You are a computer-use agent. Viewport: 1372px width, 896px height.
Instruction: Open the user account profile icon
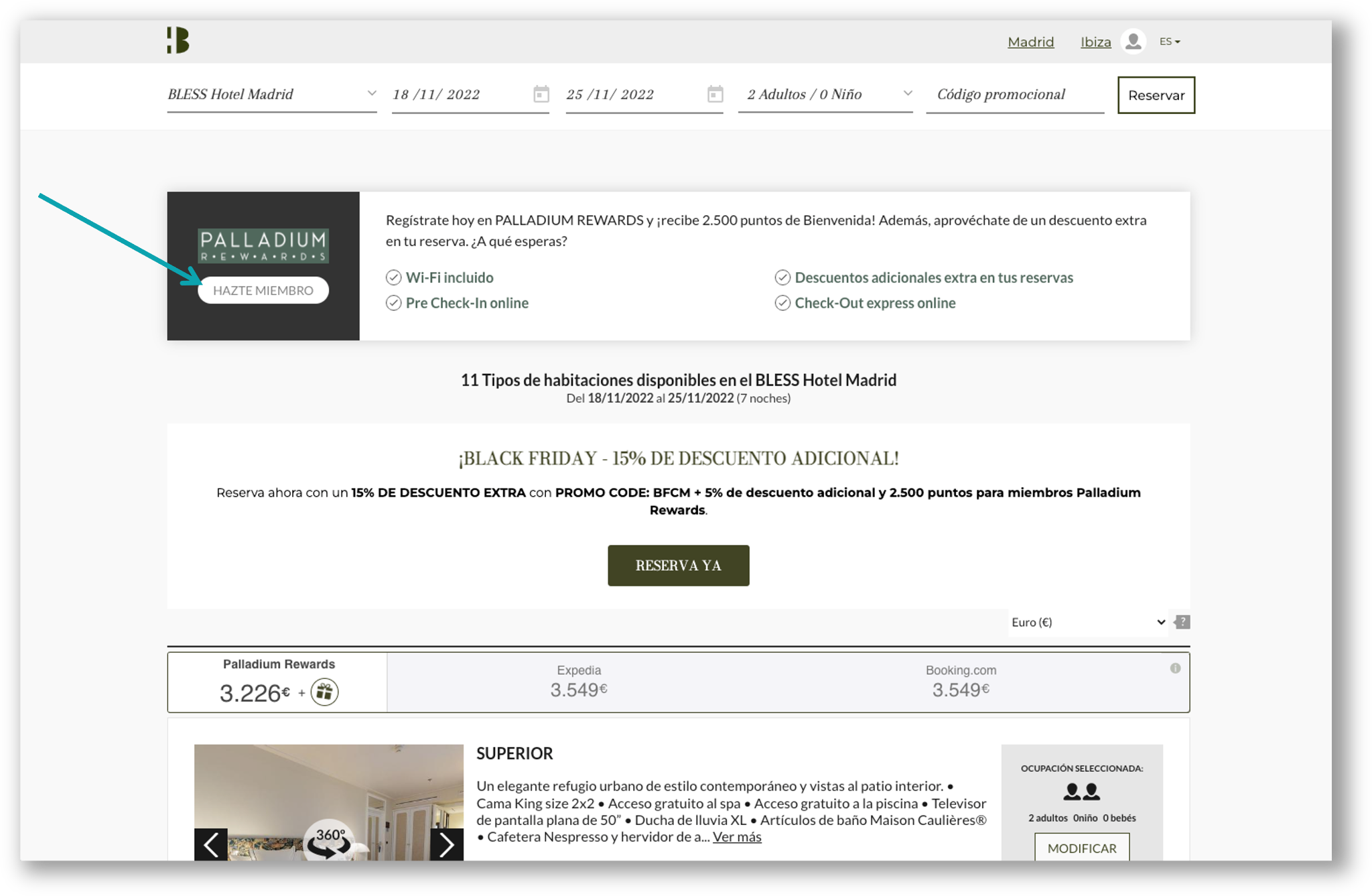[1133, 42]
